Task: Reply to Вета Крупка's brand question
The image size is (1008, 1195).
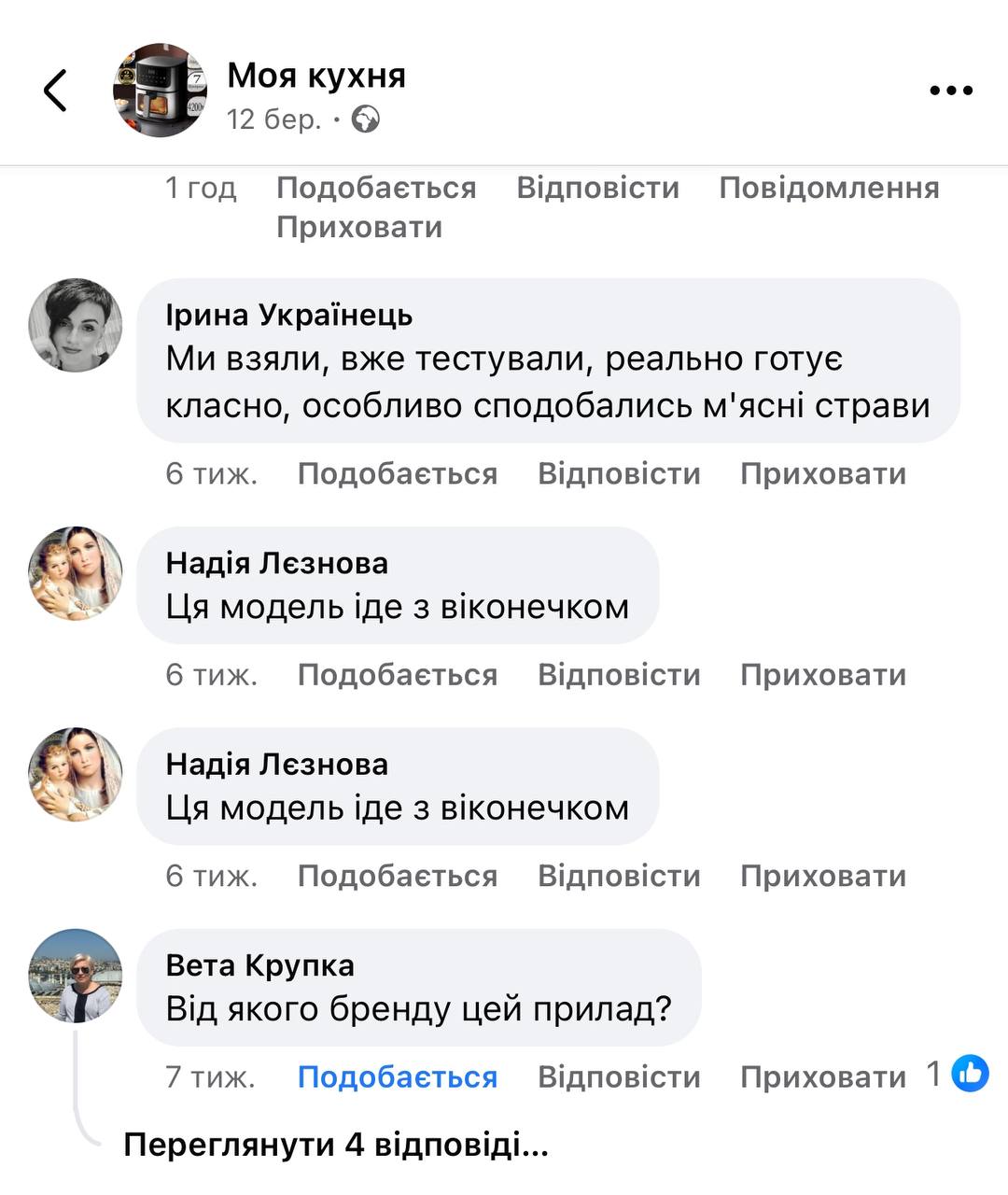Action: (x=619, y=1077)
